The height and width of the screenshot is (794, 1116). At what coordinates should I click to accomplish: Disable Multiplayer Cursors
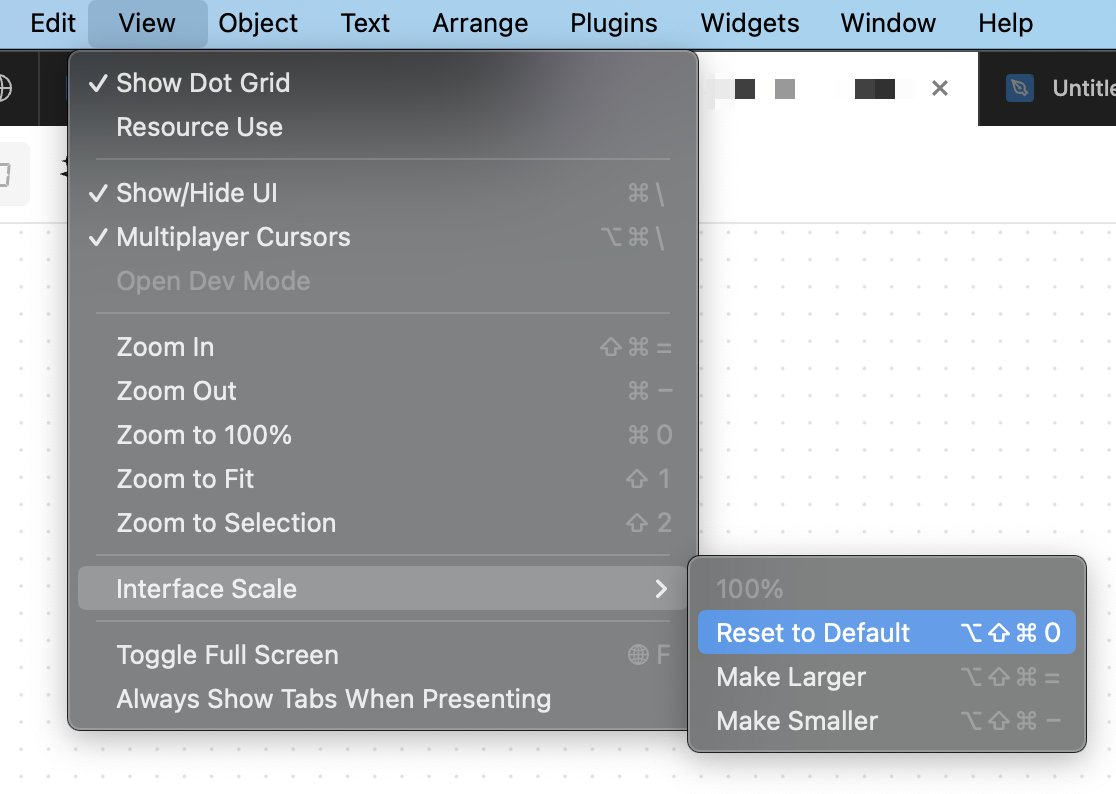tap(233, 237)
